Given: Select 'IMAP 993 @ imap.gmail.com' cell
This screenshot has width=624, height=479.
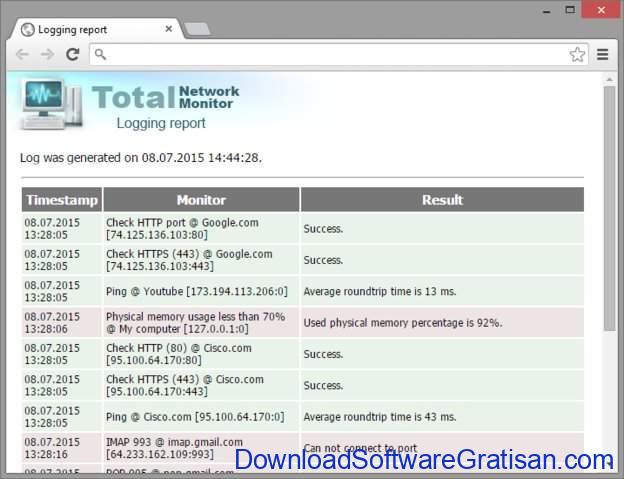Looking at the screenshot, I should (201, 448).
